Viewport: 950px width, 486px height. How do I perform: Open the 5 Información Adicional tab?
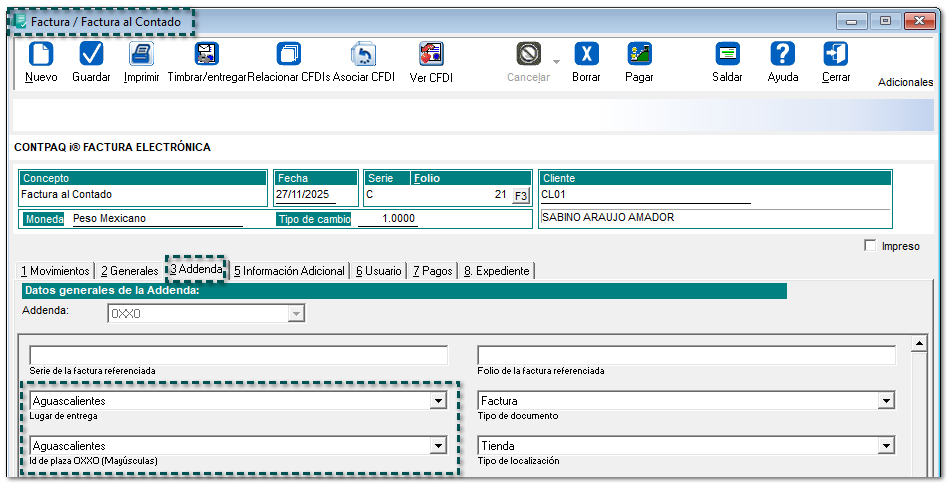[x=290, y=271]
